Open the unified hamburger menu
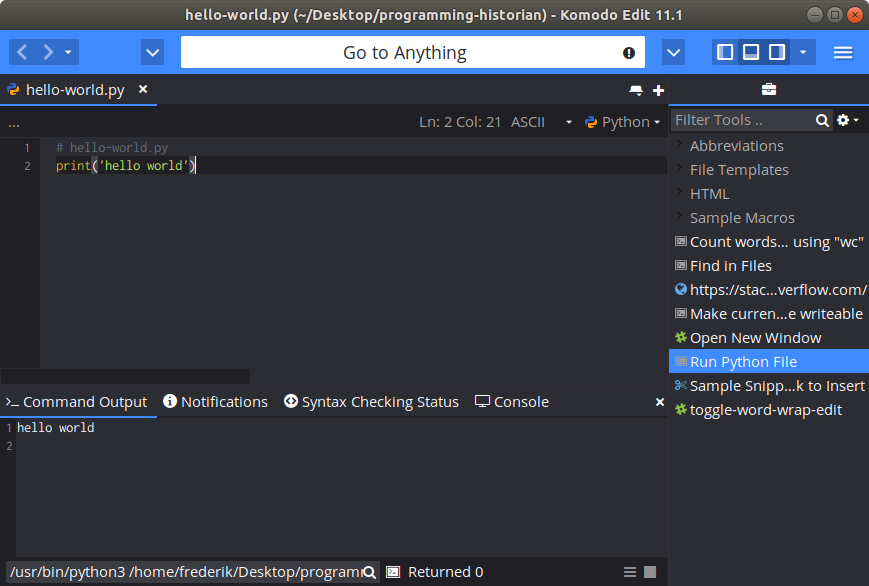Screen dimensions: 869x586 843,52
